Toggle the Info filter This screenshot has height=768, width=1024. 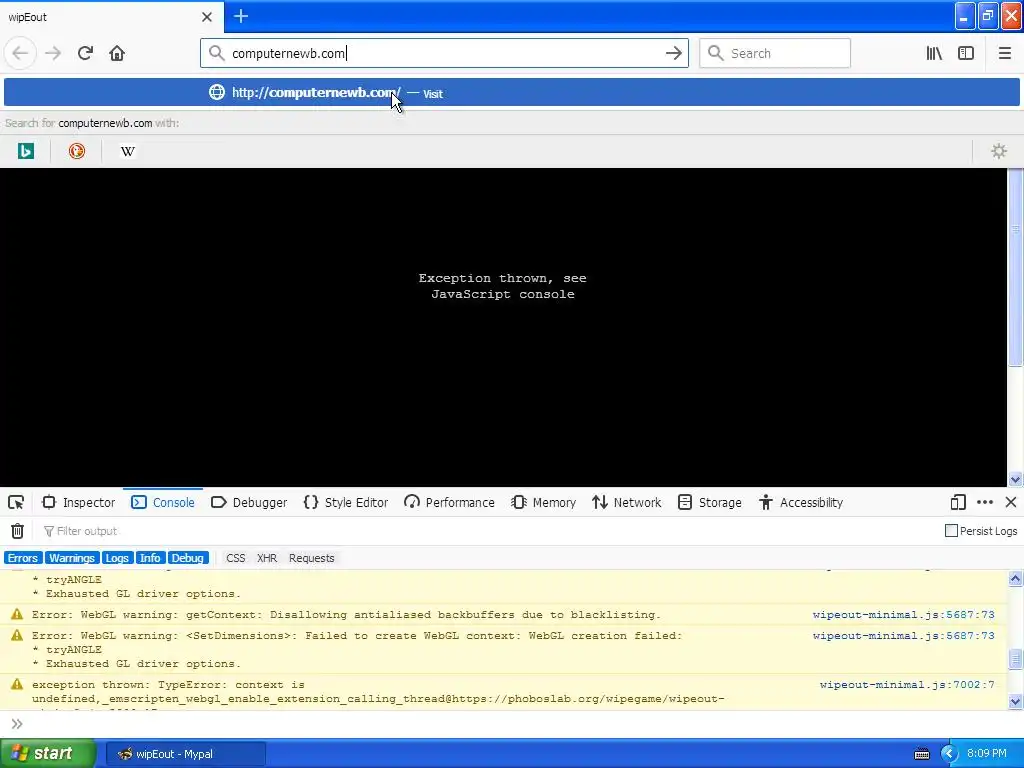(150, 558)
